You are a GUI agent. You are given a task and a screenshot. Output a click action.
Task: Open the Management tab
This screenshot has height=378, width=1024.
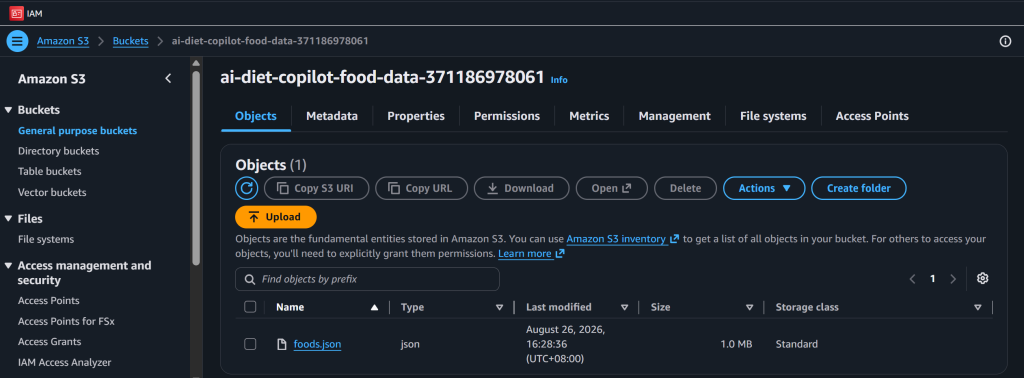[x=675, y=116]
